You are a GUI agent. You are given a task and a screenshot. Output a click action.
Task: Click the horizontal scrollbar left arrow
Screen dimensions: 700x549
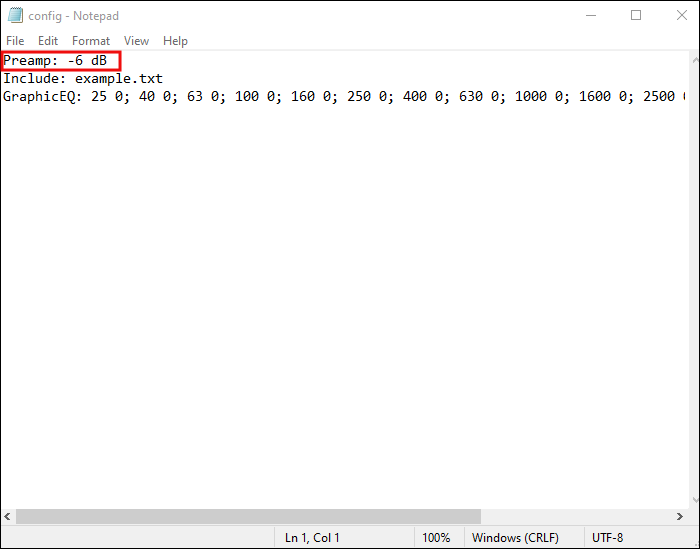(8, 516)
